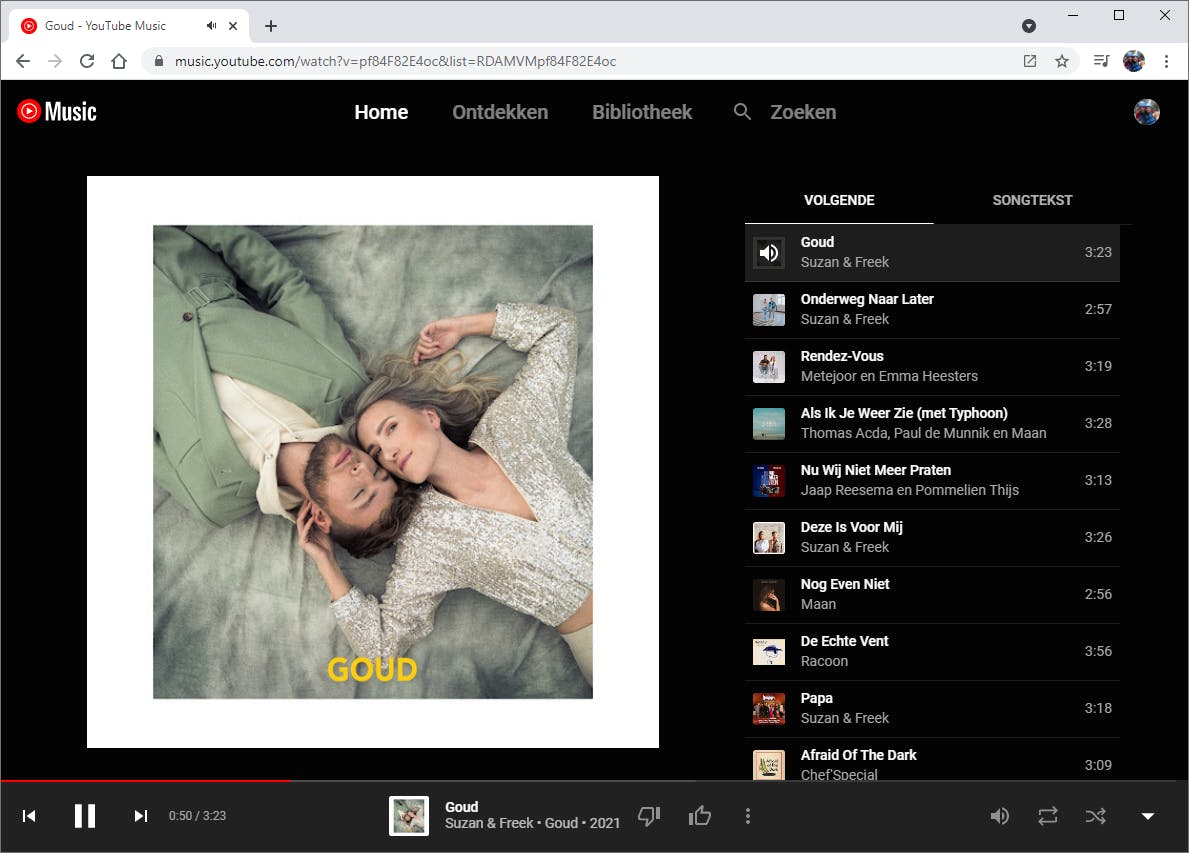Open a new browser tab

271,26
